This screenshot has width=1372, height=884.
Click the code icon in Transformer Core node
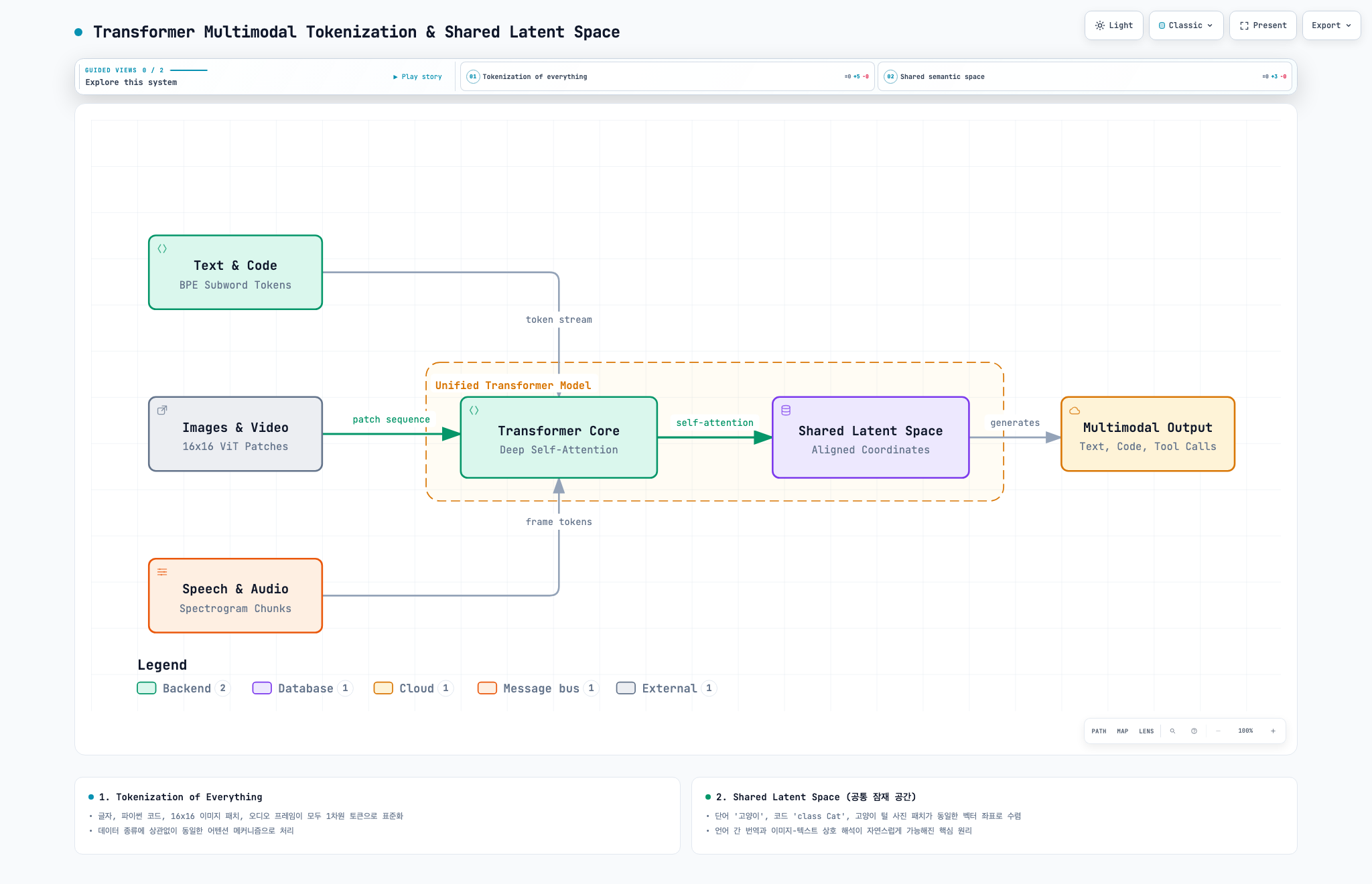474,411
